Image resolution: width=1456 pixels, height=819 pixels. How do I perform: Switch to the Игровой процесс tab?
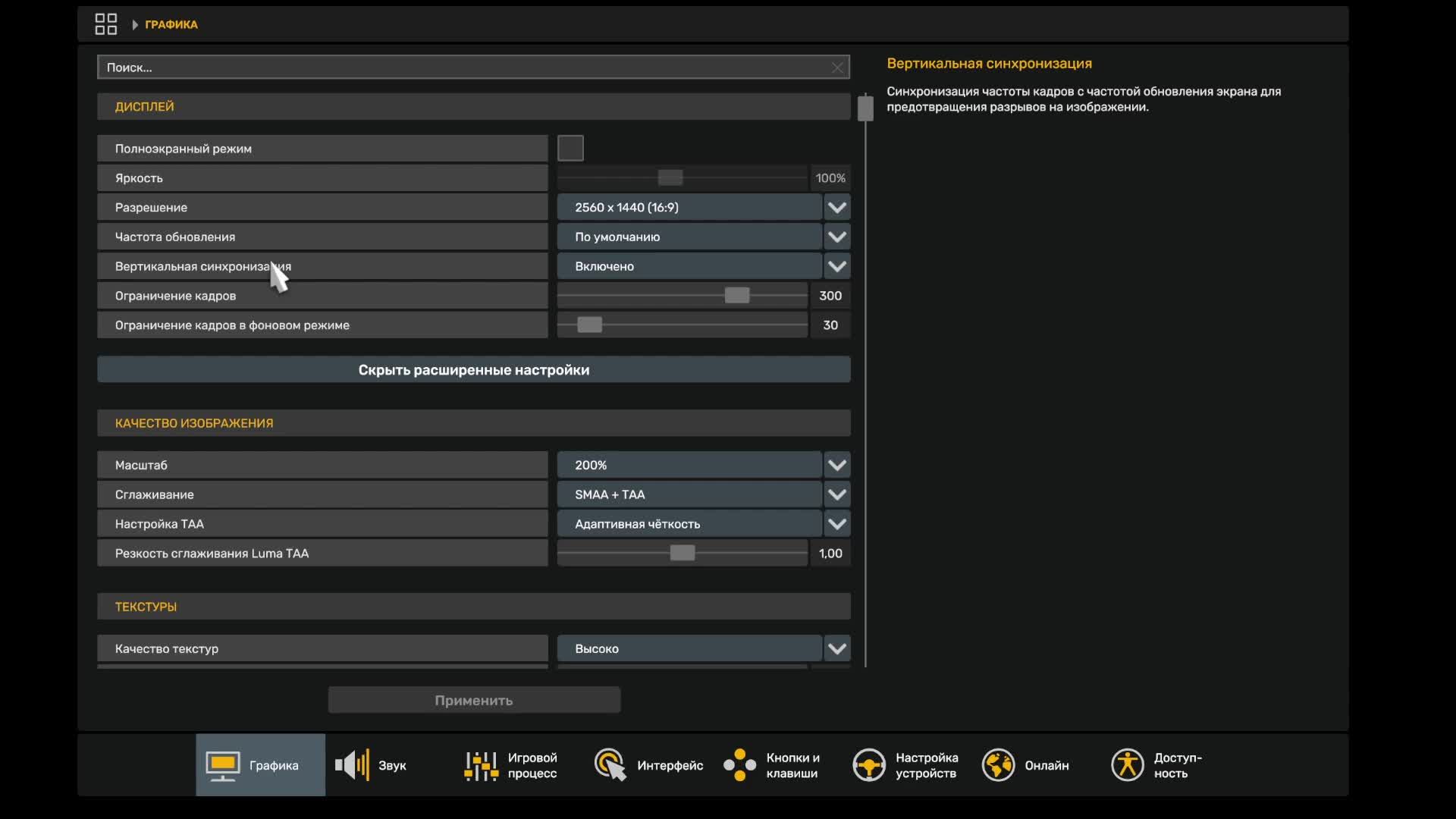tap(519, 765)
